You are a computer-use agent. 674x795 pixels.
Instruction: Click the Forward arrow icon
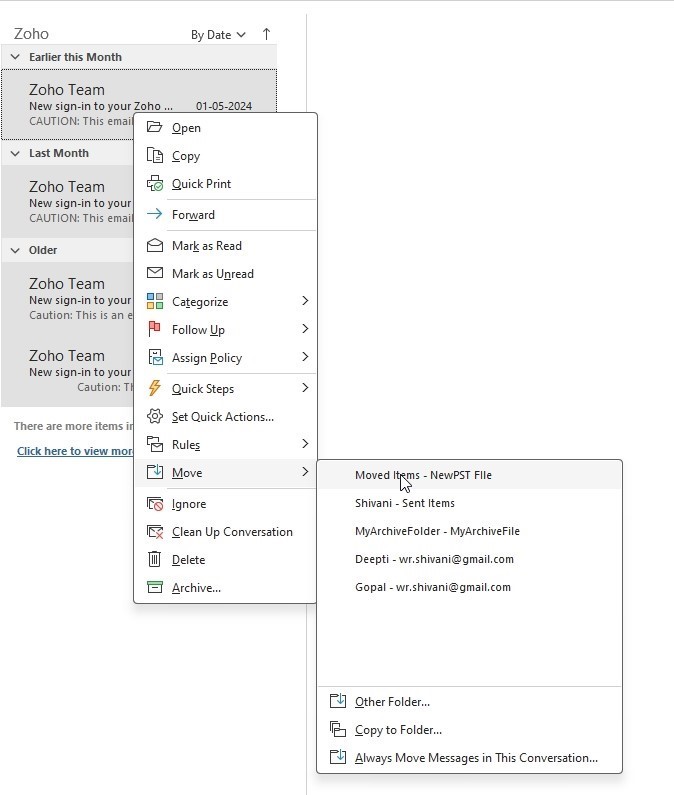coord(155,214)
